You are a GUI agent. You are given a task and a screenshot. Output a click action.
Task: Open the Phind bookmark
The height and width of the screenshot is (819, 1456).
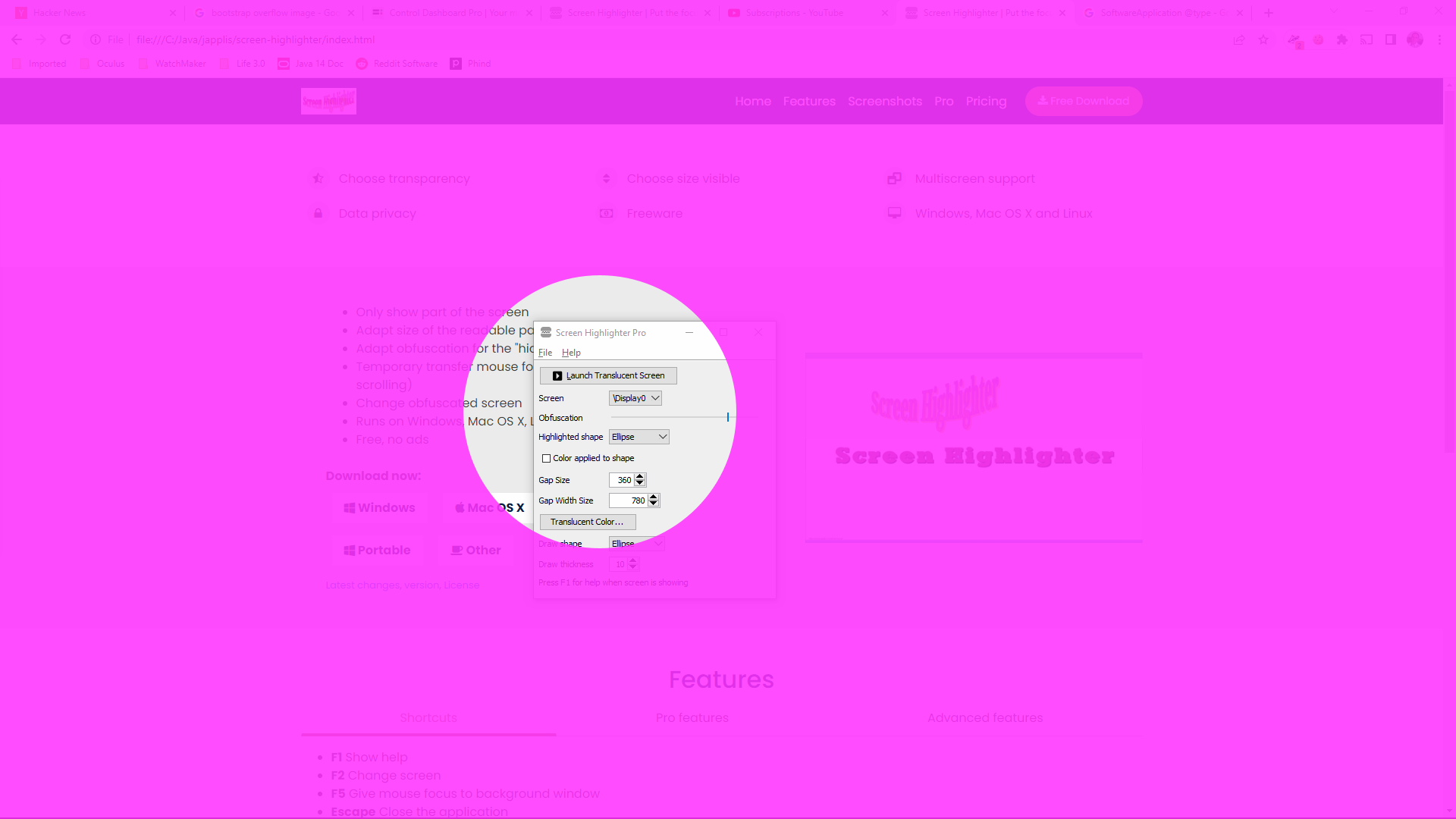click(470, 64)
